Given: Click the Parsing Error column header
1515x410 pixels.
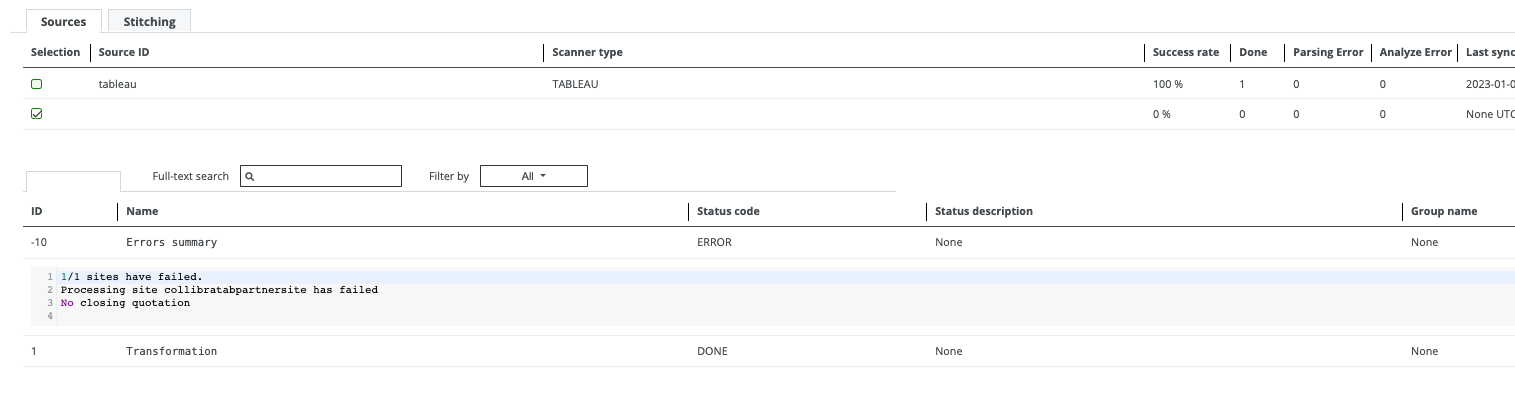Looking at the screenshot, I should 1327,52.
